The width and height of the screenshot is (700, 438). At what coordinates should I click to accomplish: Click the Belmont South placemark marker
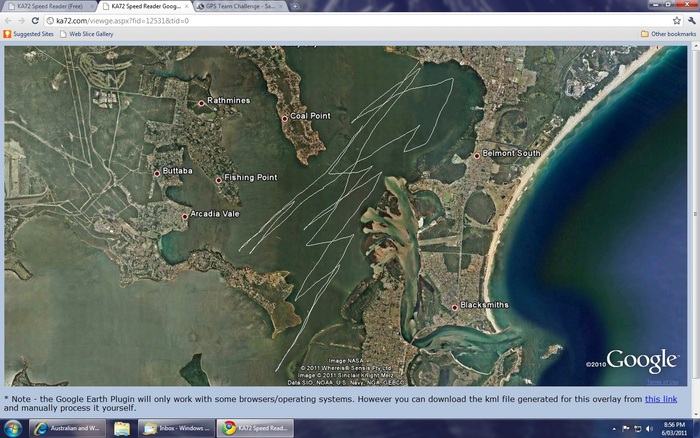(x=477, y=156)
